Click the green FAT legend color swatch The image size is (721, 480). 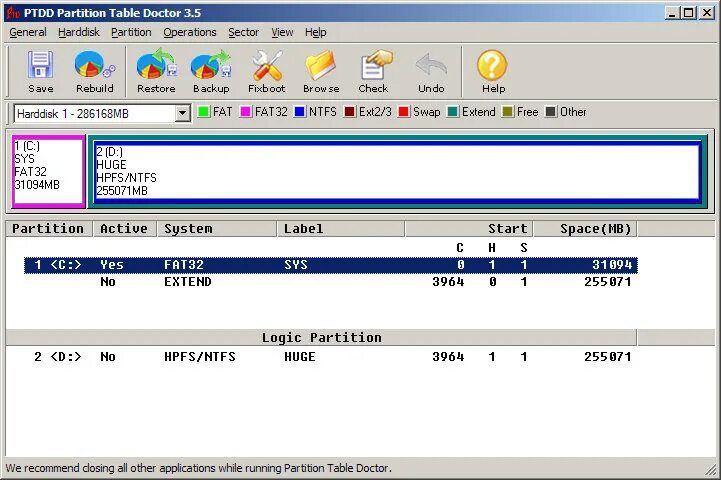203,112
